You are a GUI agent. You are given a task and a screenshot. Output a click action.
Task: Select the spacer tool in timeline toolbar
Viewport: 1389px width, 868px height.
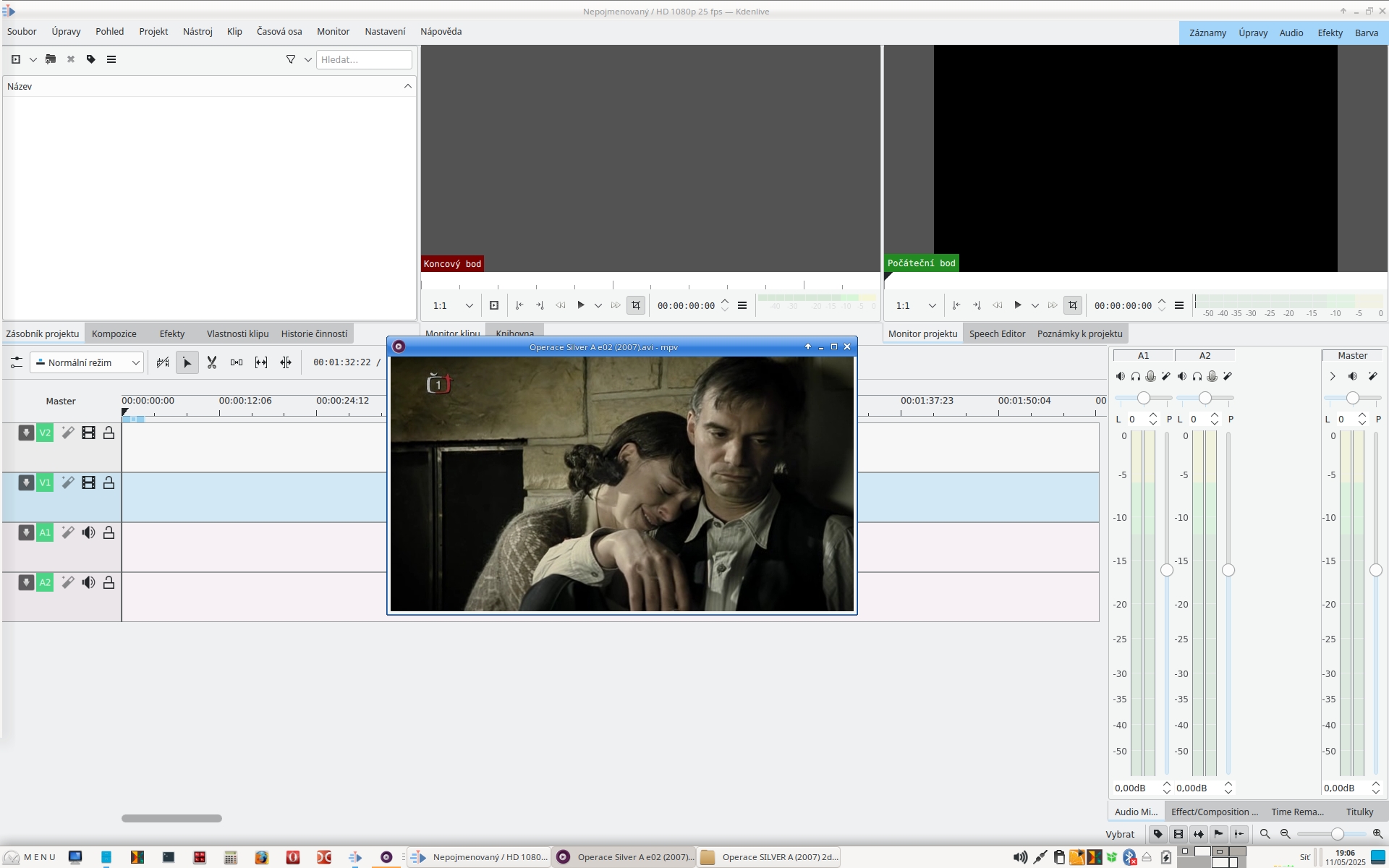pyautogui.click(x=237, y=362)
